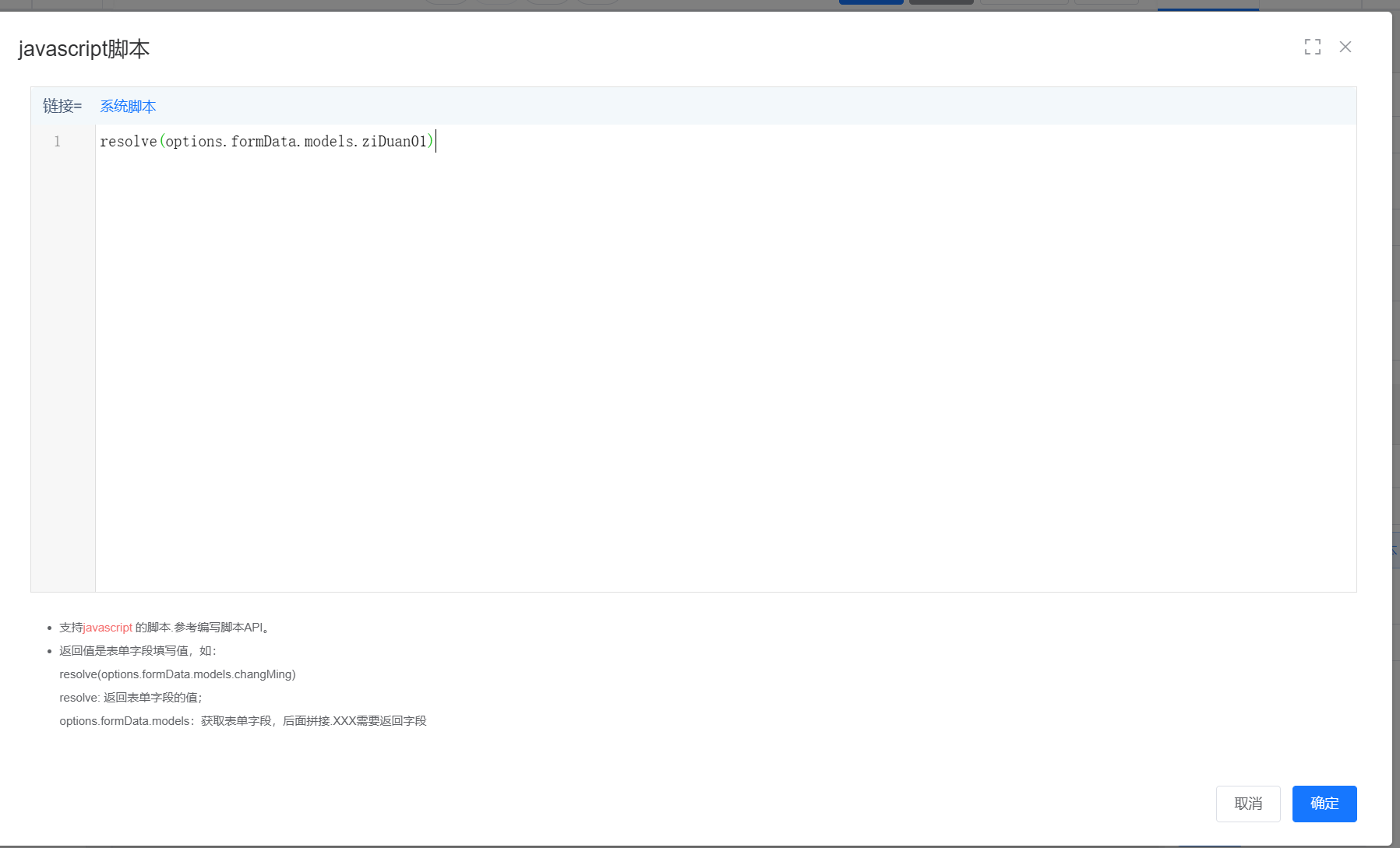This screenshot has width=1400, height=848.
Task: Close the javascript脚本 dialog
Action: (x=1345, y=48)
